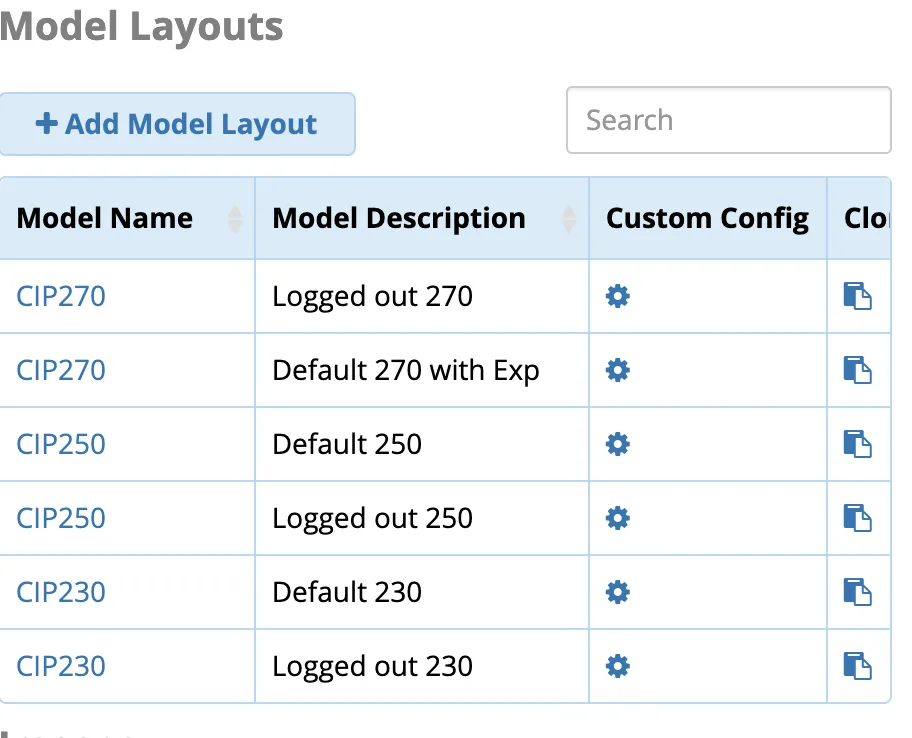Select the 'Logged out 230' description cell
The image size is (912, 738).
pos(422,666)
